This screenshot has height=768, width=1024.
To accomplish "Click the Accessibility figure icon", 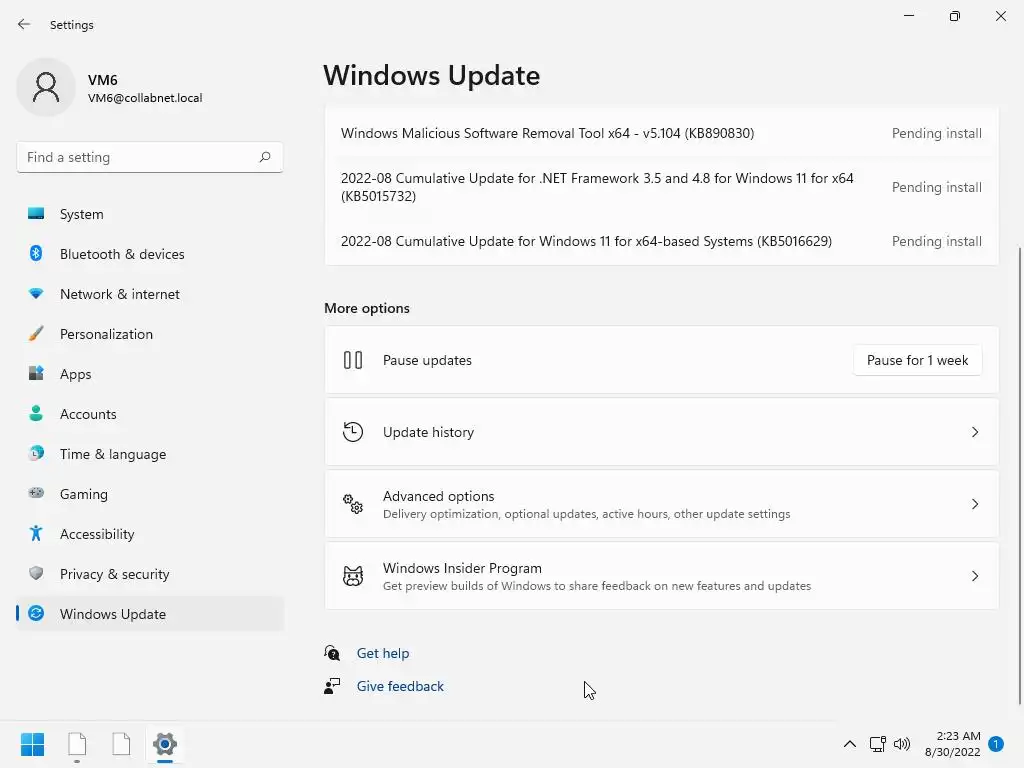I will click(x=36, y=534).
